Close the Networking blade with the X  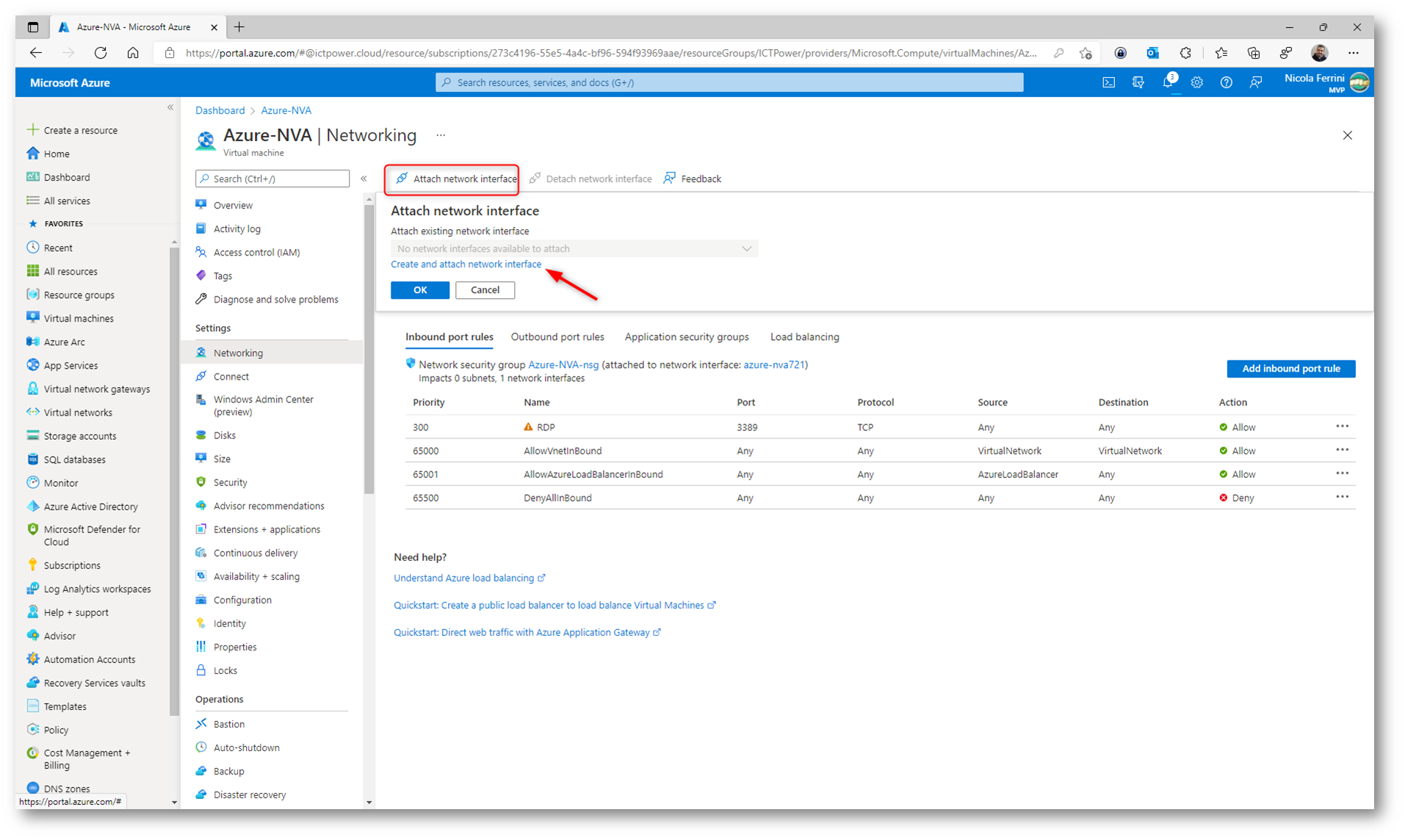[x=1347, y=135]
